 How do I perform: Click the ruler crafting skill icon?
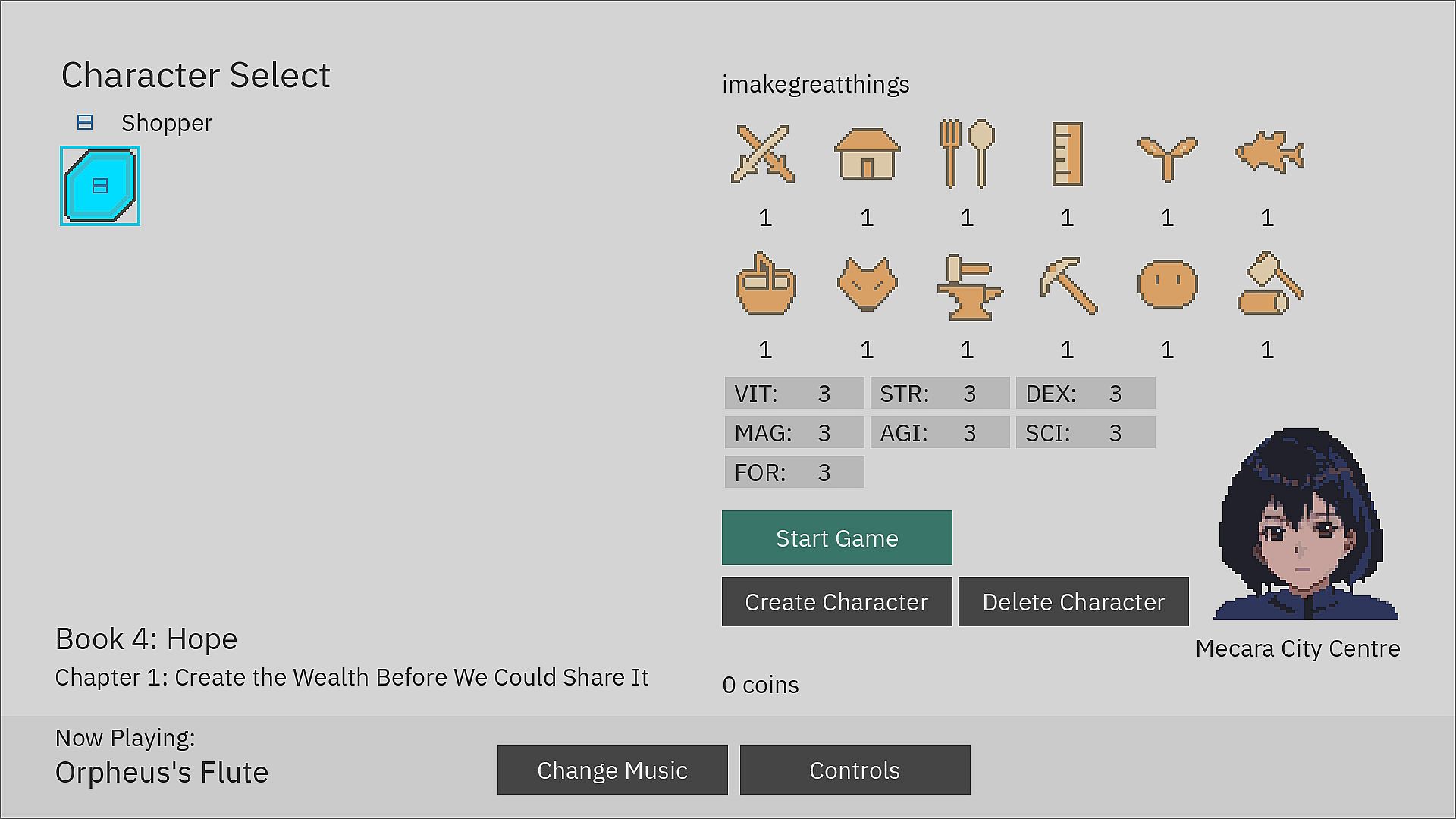(1067, 154)
